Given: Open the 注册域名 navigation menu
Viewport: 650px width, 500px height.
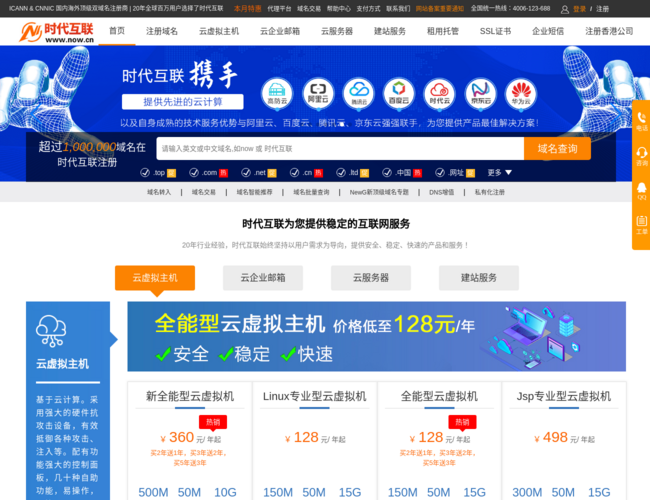Looking at the screenshot, I should point(162,31).
